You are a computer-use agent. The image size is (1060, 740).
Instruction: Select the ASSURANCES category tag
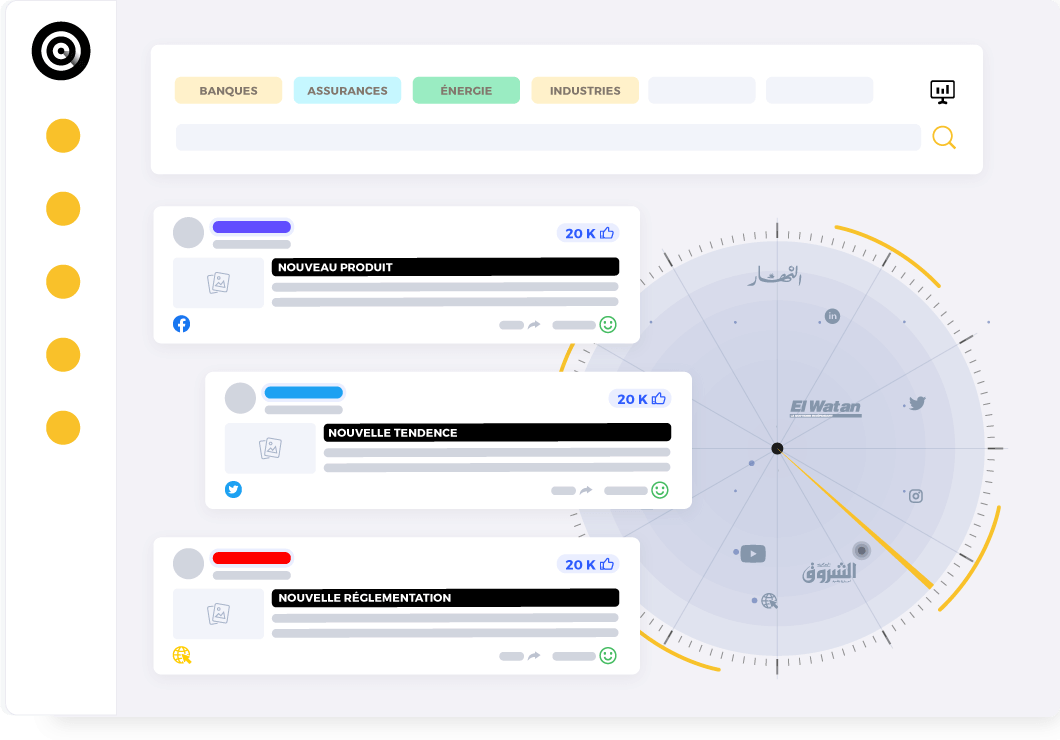(347, 91)
